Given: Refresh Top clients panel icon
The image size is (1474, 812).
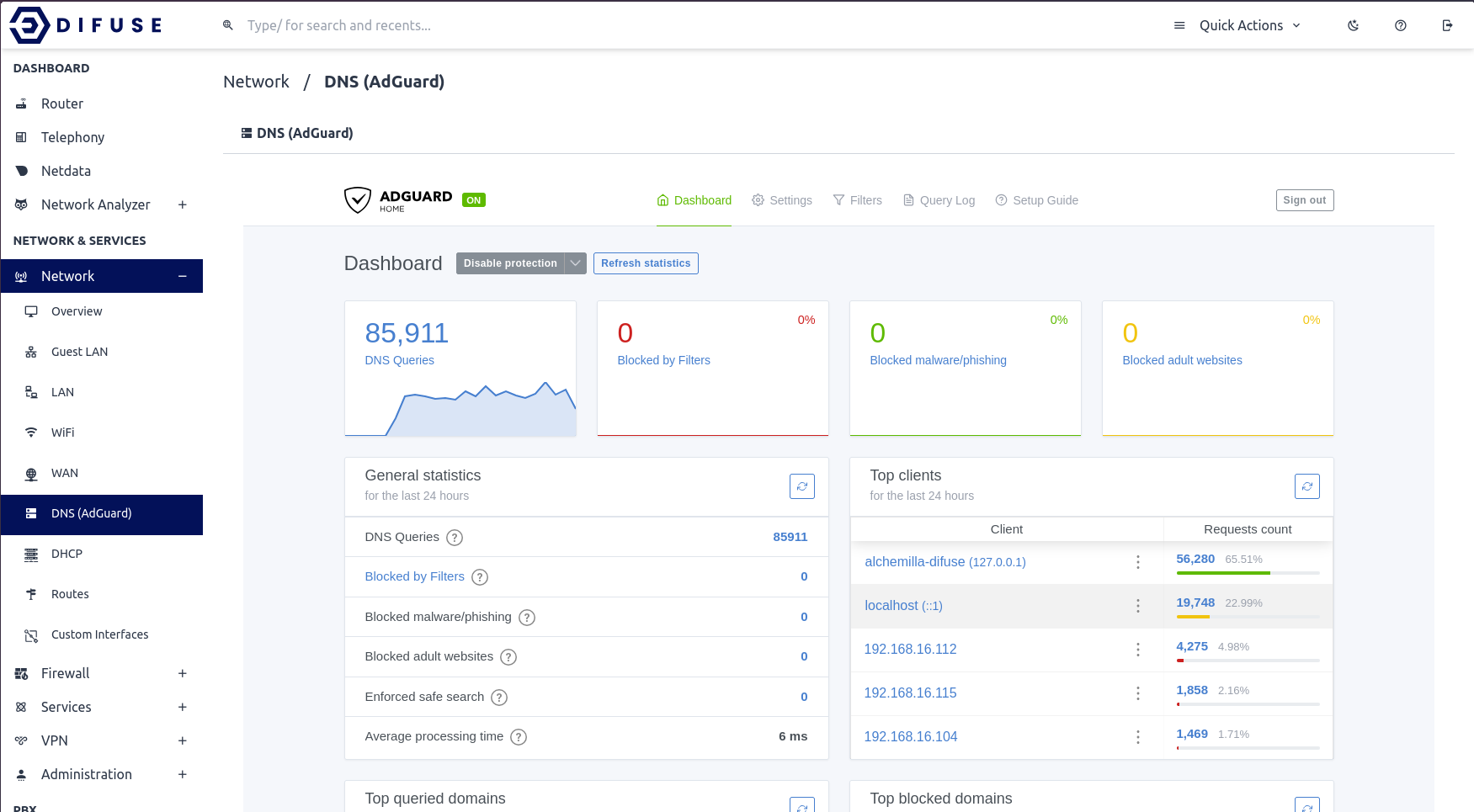Looking at the screenshot, I should [1307, 486].
